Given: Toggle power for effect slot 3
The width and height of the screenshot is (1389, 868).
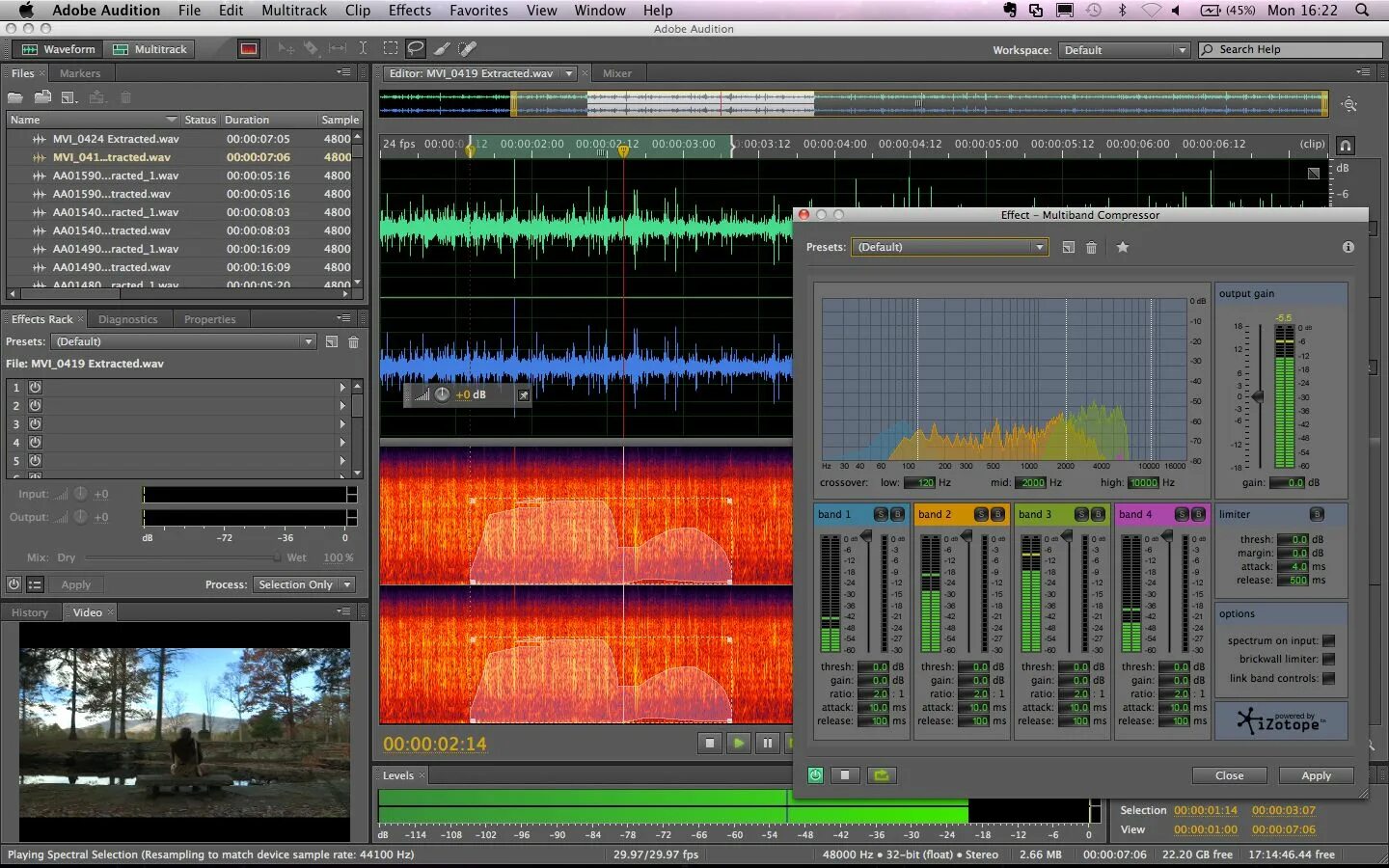Looking at the screenshot, I should [x=35, y=423].
